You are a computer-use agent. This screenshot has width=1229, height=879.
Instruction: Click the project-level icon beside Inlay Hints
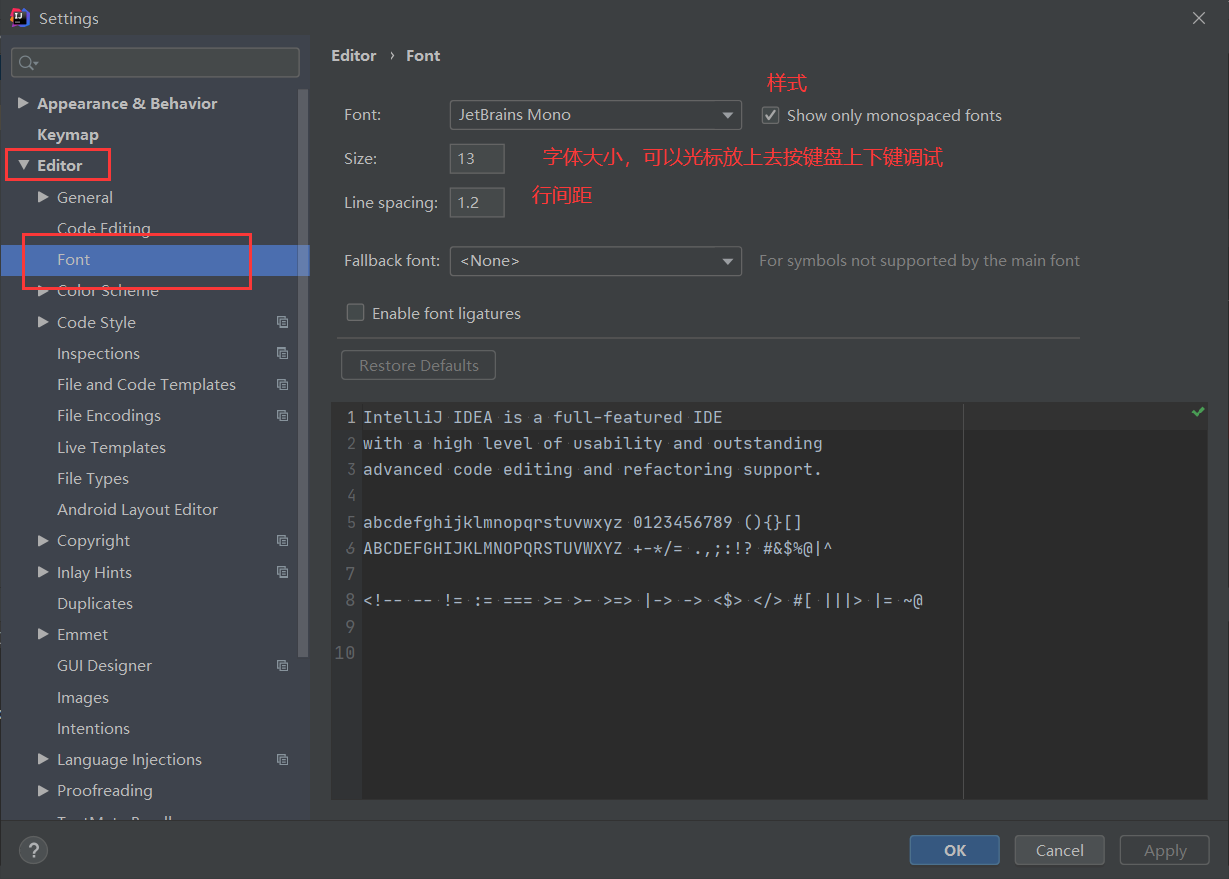coord(283,572)
